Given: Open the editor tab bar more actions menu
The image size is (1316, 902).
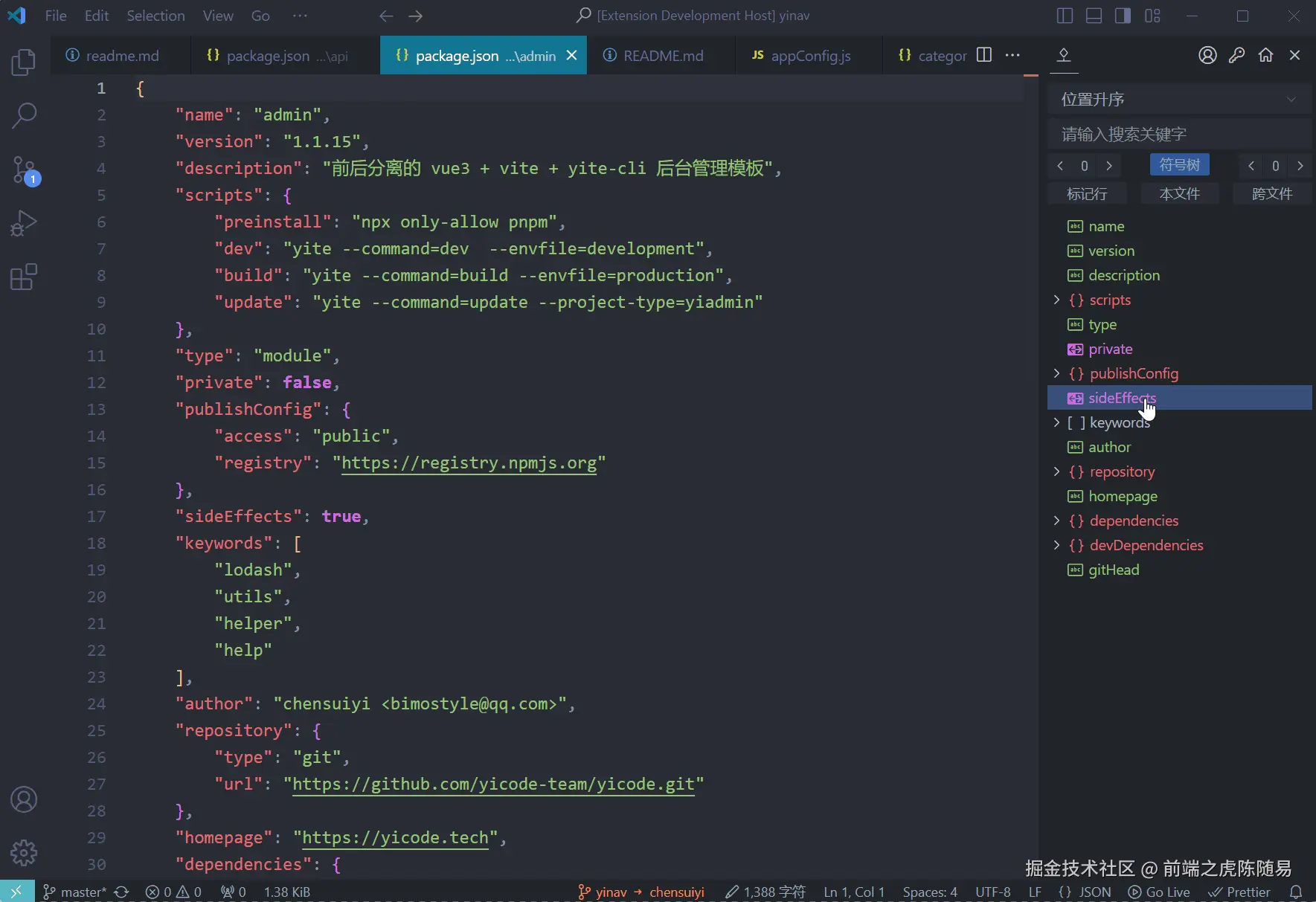Looking at the screenshot, I should pyautogui.click(x=1012, y=55).
